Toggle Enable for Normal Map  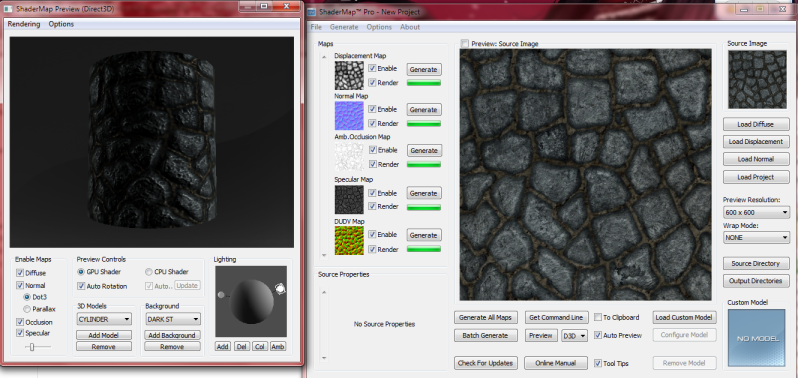(373, 109)
